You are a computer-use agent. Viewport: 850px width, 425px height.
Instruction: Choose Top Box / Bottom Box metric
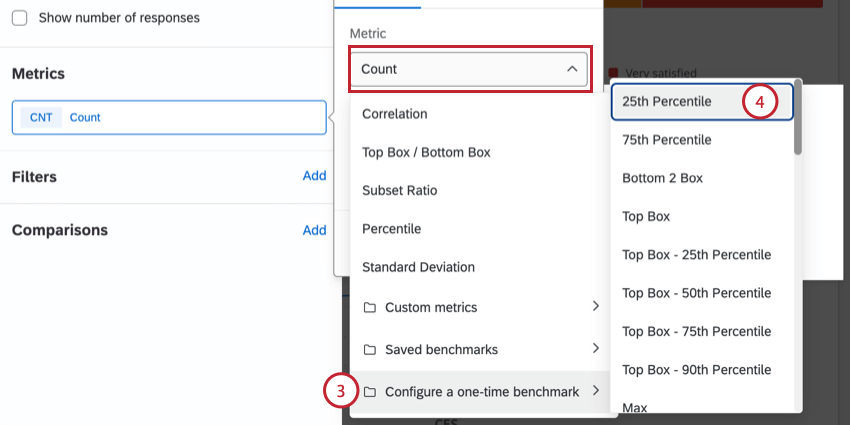(x=426, y=152)
